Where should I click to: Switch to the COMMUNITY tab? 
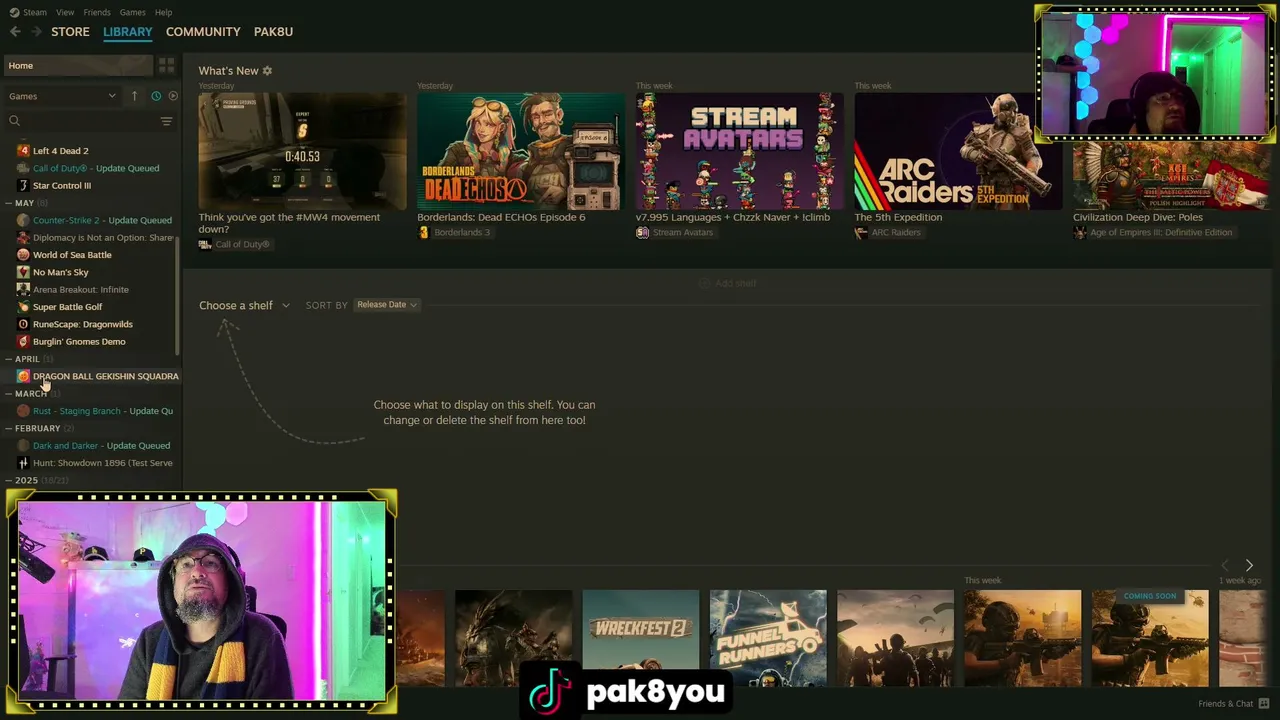point(203,32)
